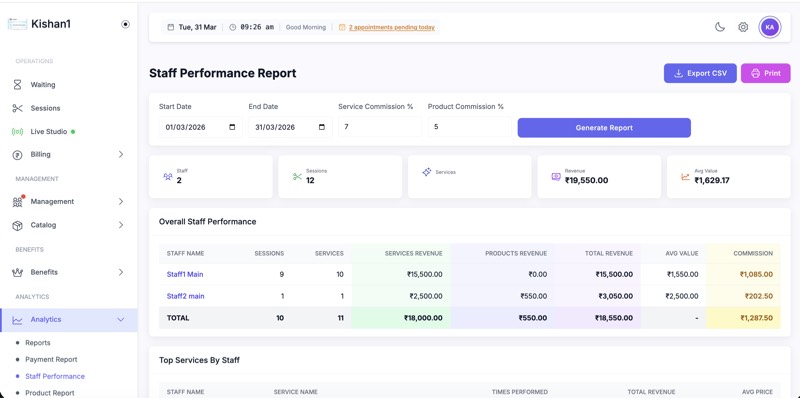The height and width of the screenshot is (398, 800).
Task: Click the ₹19,550.00 revenue value
Action: [586, 181]
